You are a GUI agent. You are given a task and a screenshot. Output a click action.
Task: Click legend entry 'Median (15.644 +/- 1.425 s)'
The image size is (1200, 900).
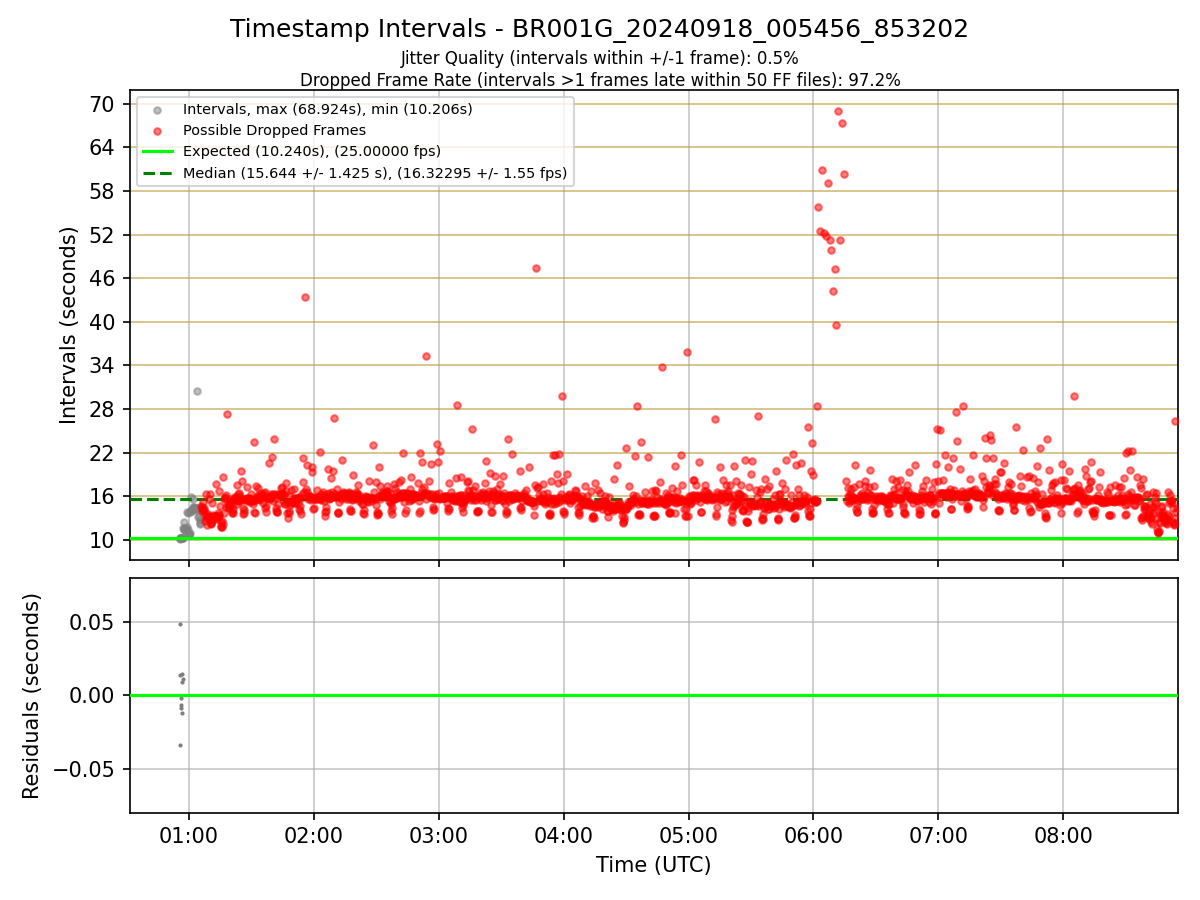(375, 173)
